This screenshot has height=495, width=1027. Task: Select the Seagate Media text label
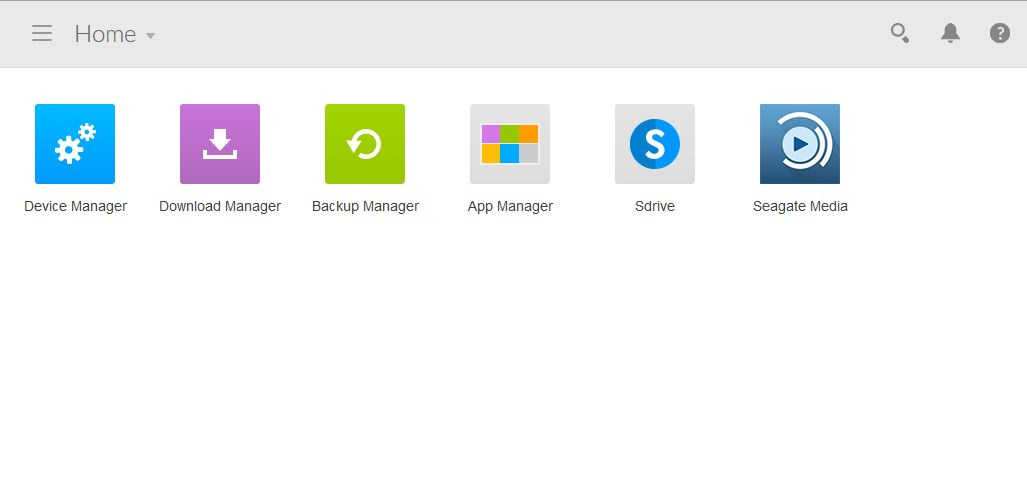pyautogui.click(x=800, y=206)
